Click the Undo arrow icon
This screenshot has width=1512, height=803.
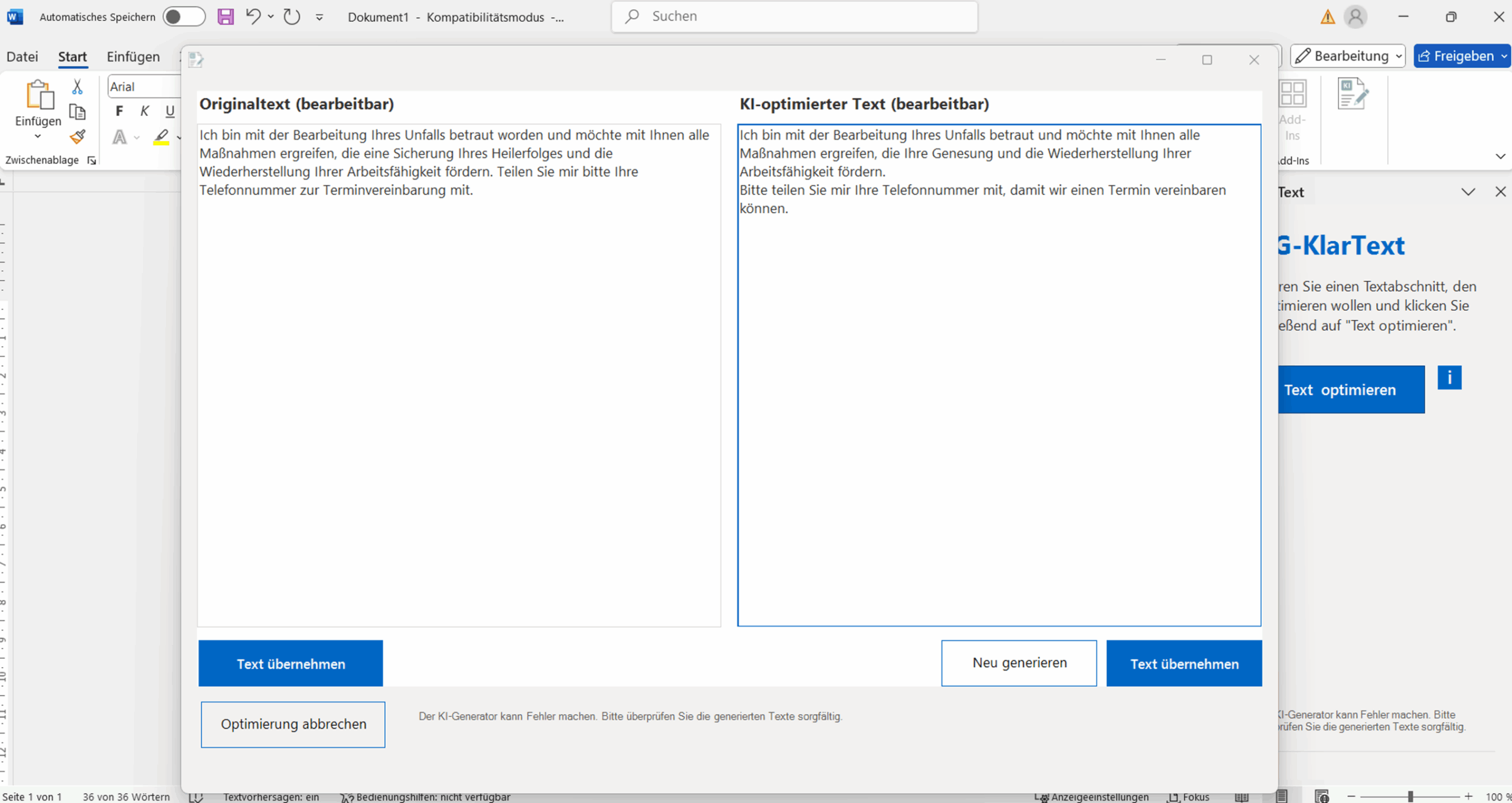click(x=253, y=16)
